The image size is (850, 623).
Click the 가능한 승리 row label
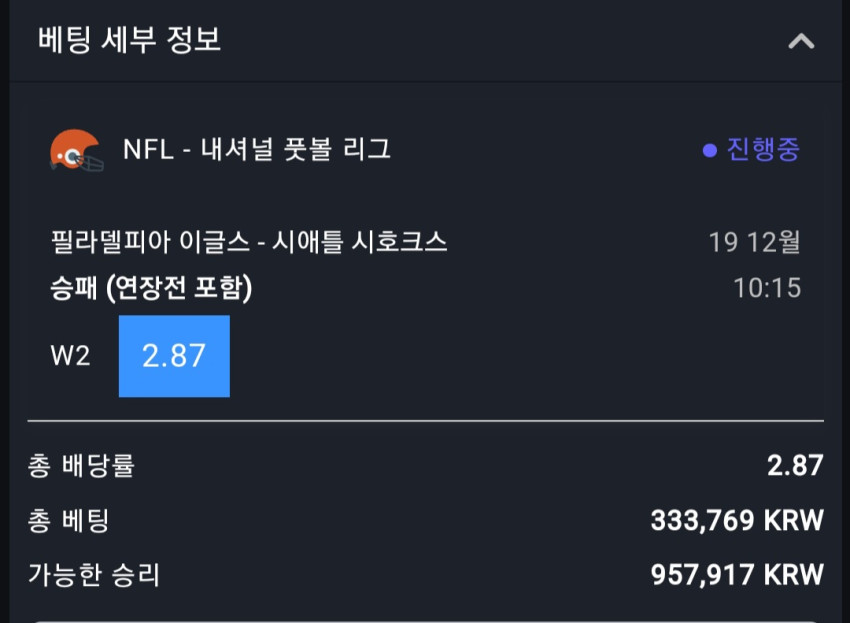tap(94, 575)
